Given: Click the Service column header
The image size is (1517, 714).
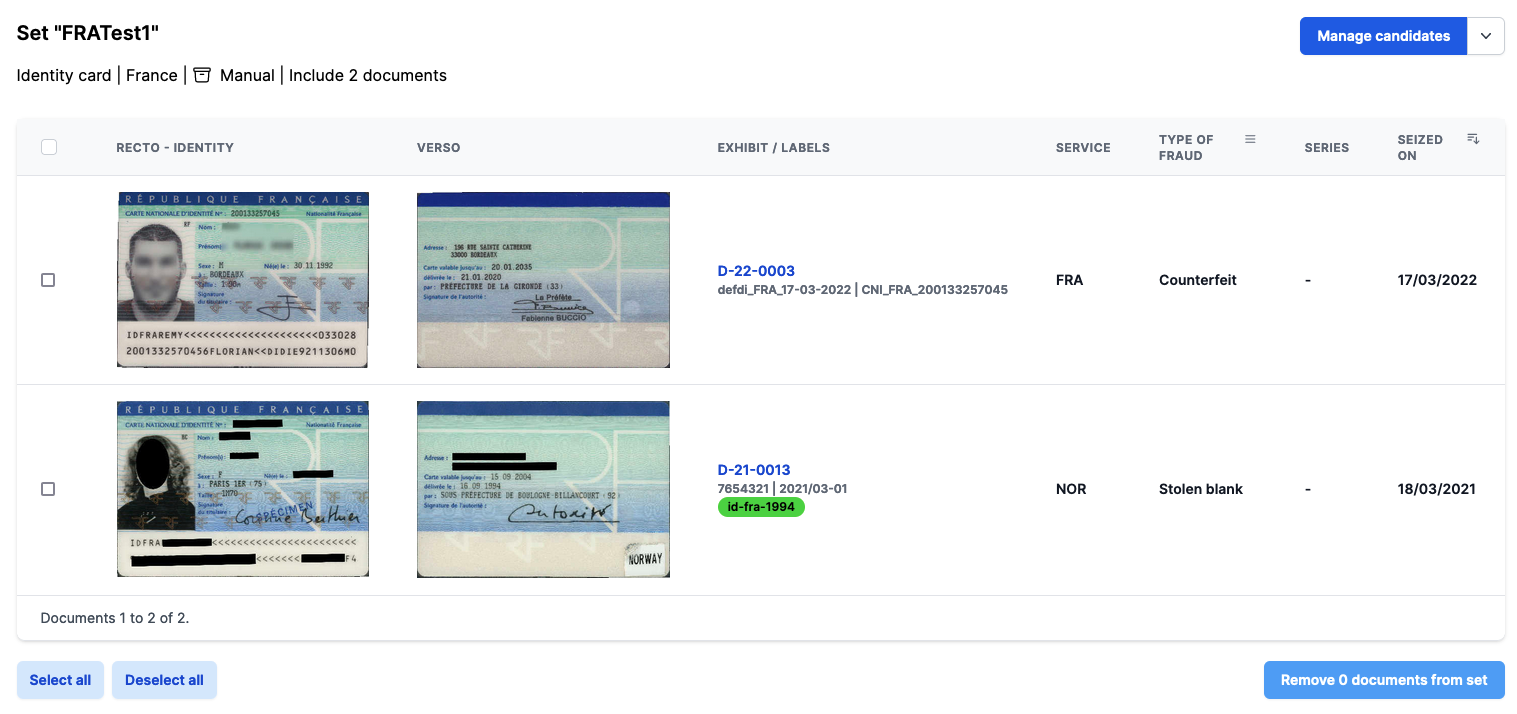Looking at the screenshot, I should pos(1083,147).
